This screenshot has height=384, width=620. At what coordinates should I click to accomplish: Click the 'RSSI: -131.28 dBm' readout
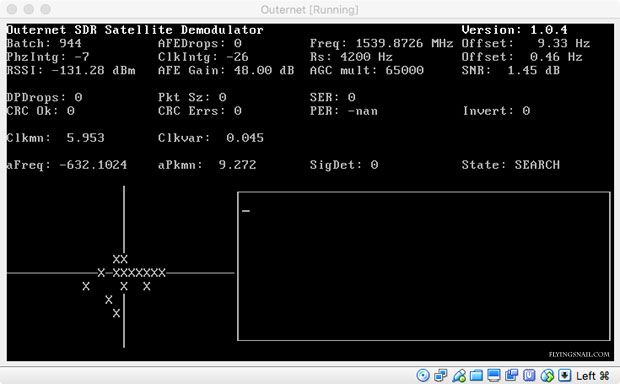coord(71,70)
